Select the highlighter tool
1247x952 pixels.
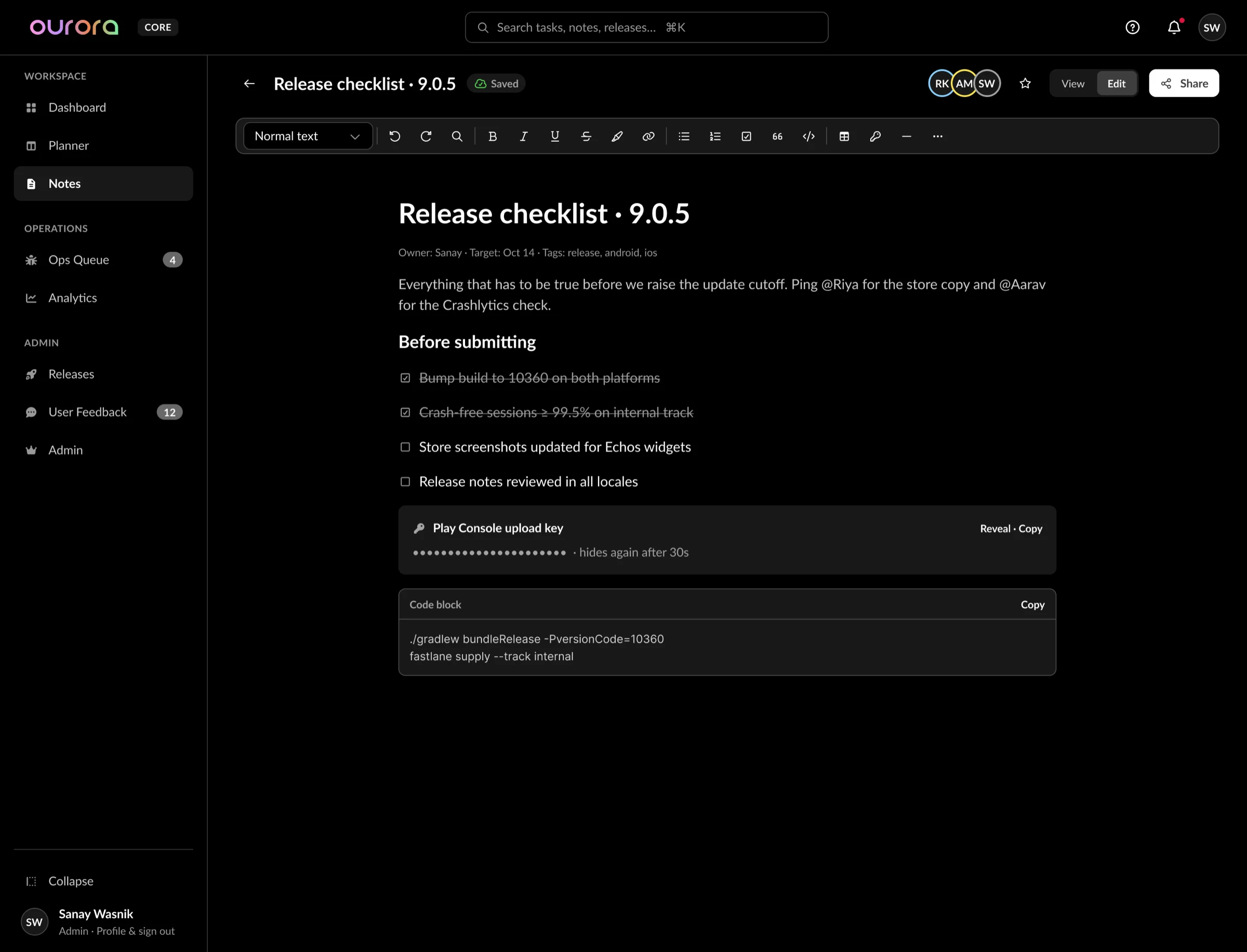pos(617,136)
